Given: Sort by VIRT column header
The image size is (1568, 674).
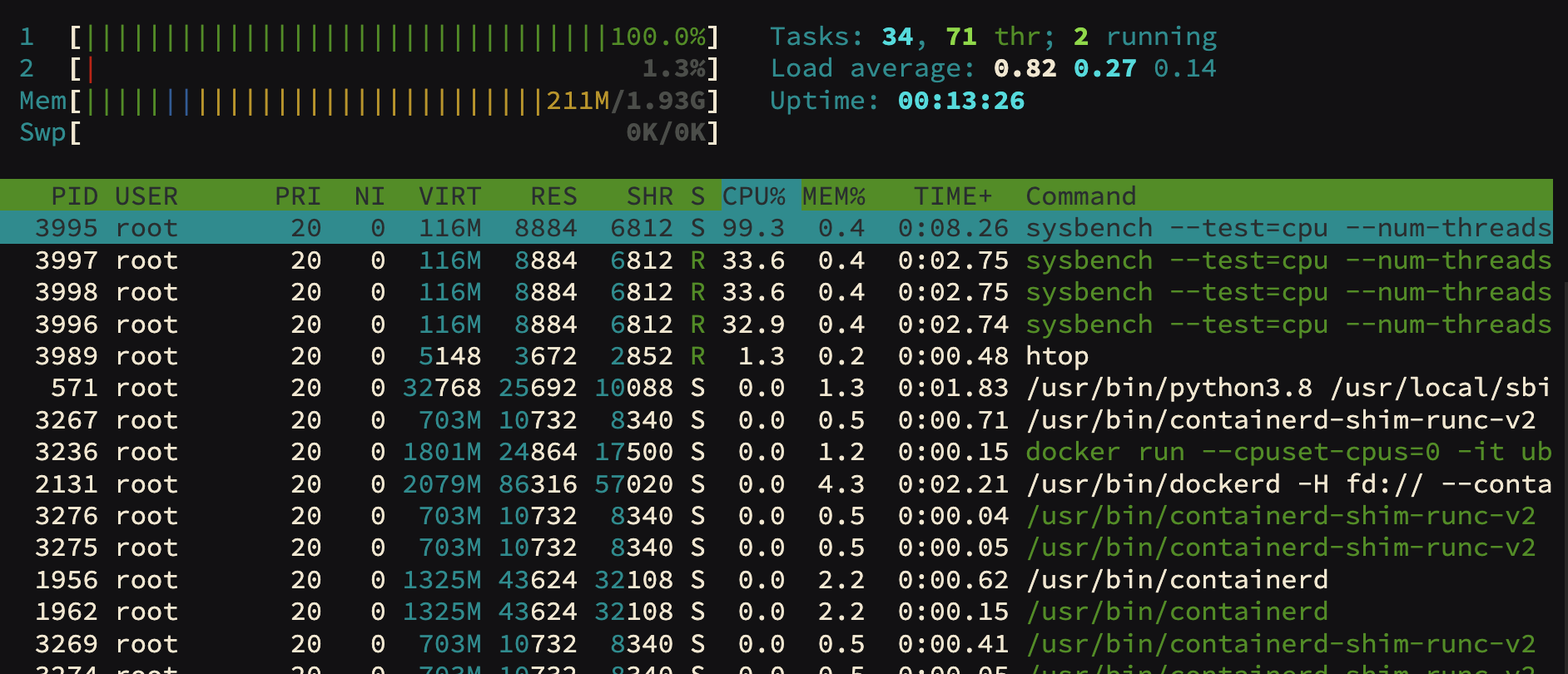Looking at the screenshot, I should pos(449,196).
